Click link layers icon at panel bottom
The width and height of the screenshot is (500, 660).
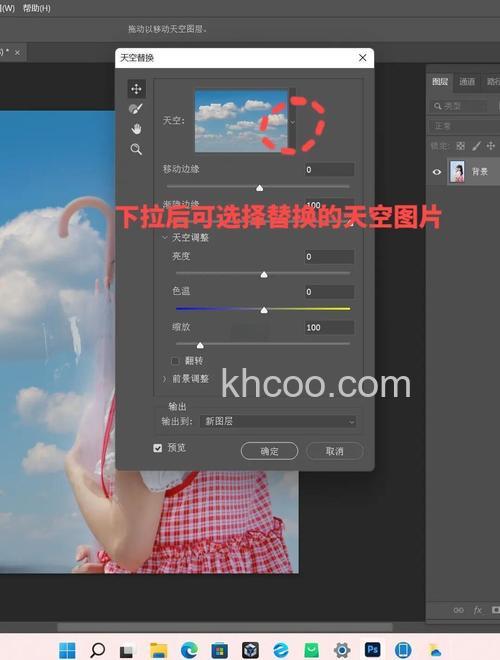459,610
